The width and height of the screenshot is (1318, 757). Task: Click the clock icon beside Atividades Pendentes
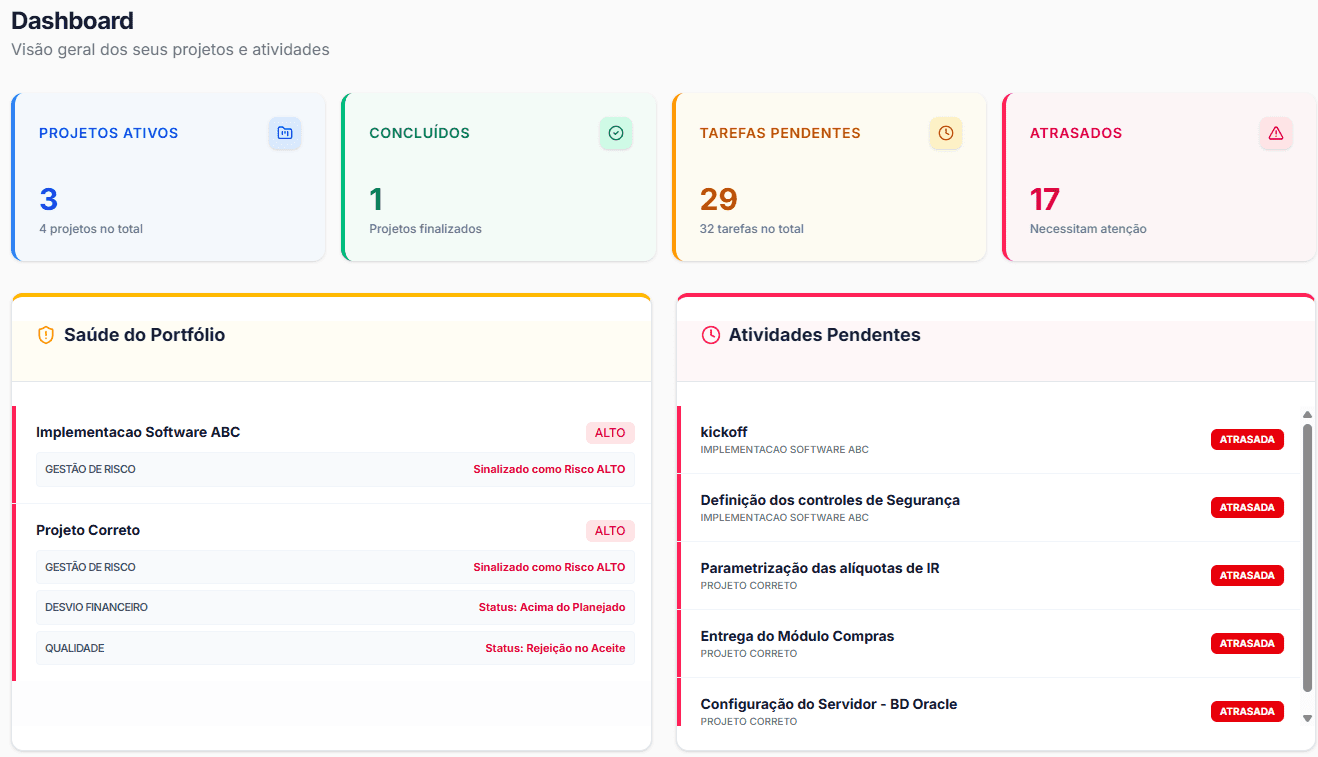pos(711,335)
